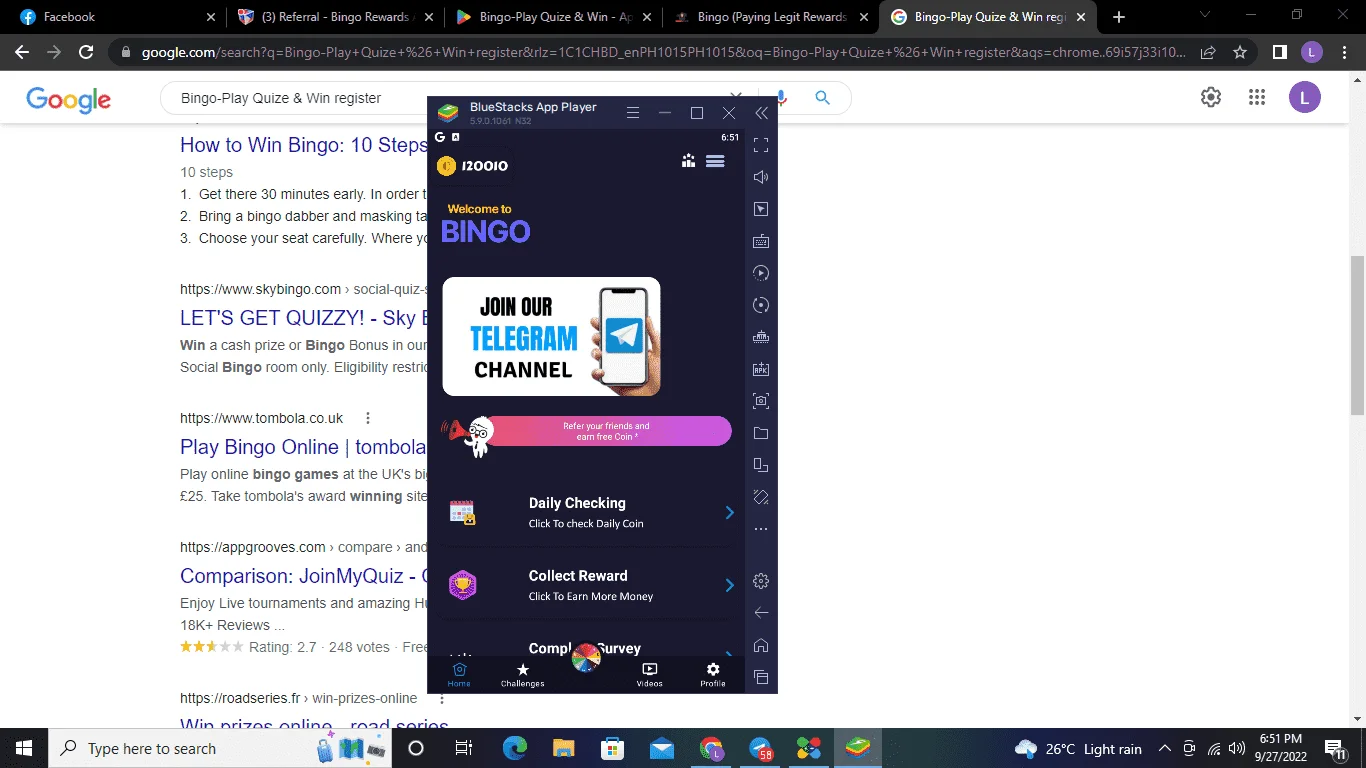Open tombola result three-dot options

click(368, 418)
